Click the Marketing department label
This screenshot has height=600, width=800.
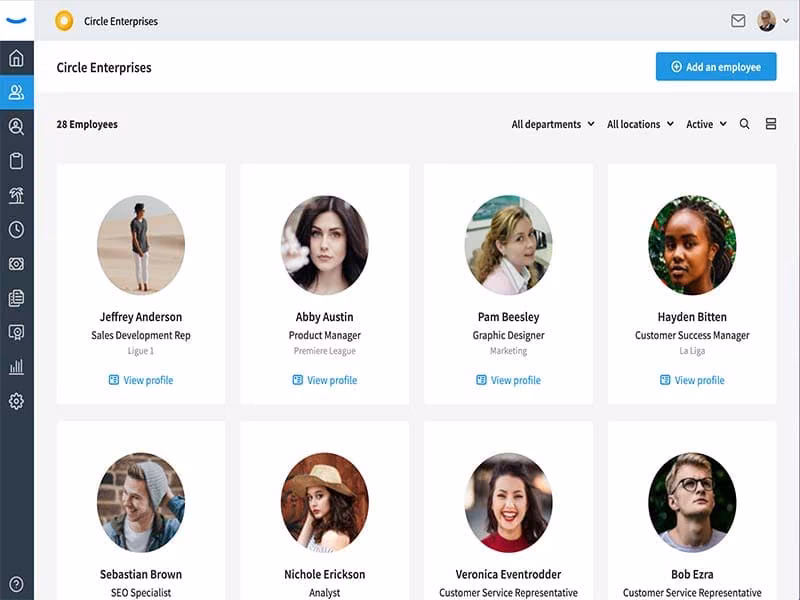click(x=508, y=351)
